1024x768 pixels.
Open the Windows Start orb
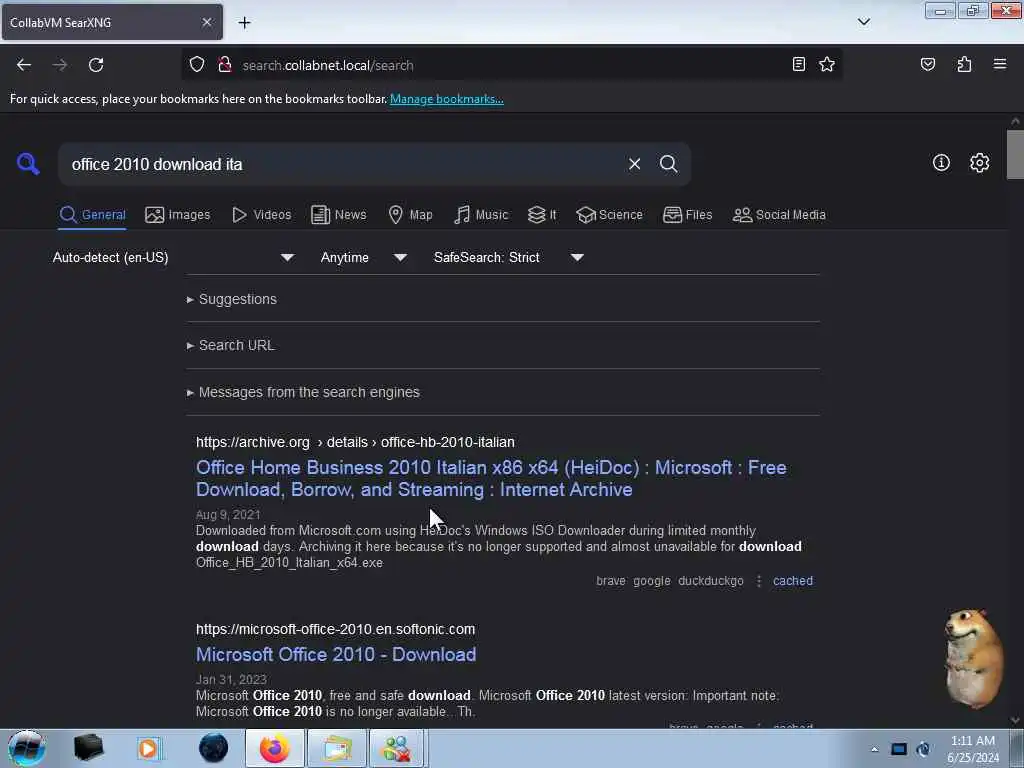(26, 748)
